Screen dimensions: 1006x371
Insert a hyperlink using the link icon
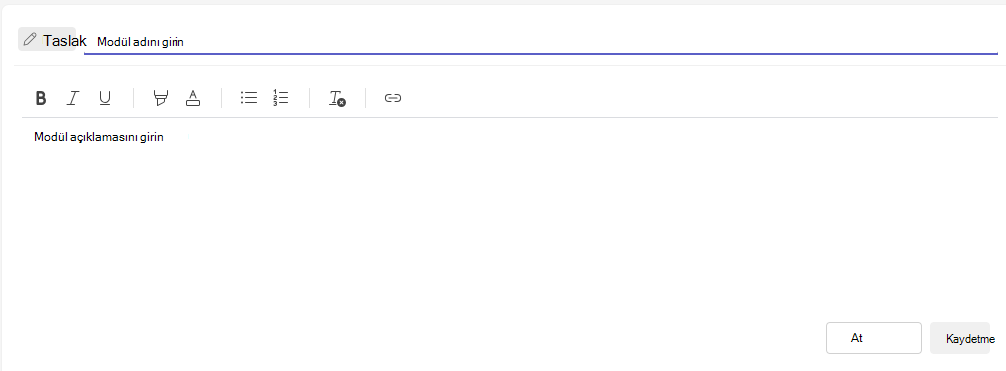(393, 98)
